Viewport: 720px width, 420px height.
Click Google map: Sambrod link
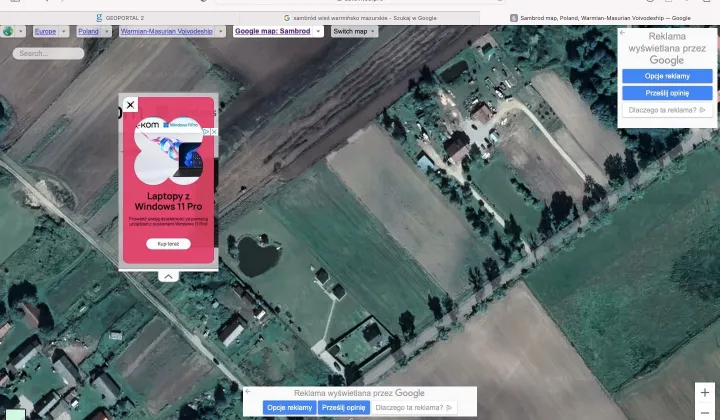point(272,31)
